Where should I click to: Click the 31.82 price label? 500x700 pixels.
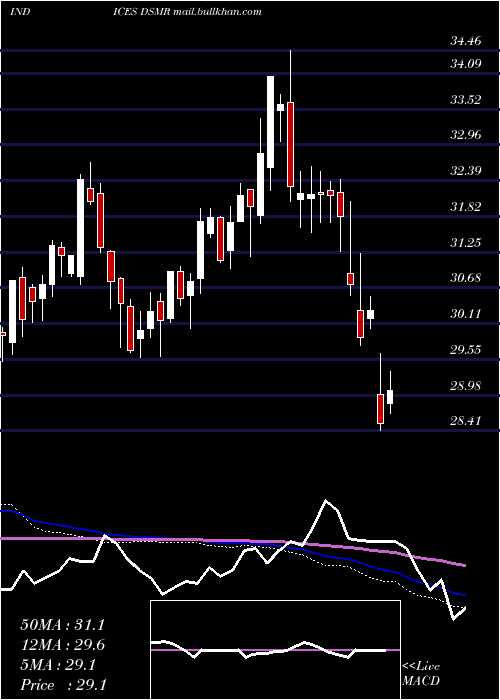466,207
